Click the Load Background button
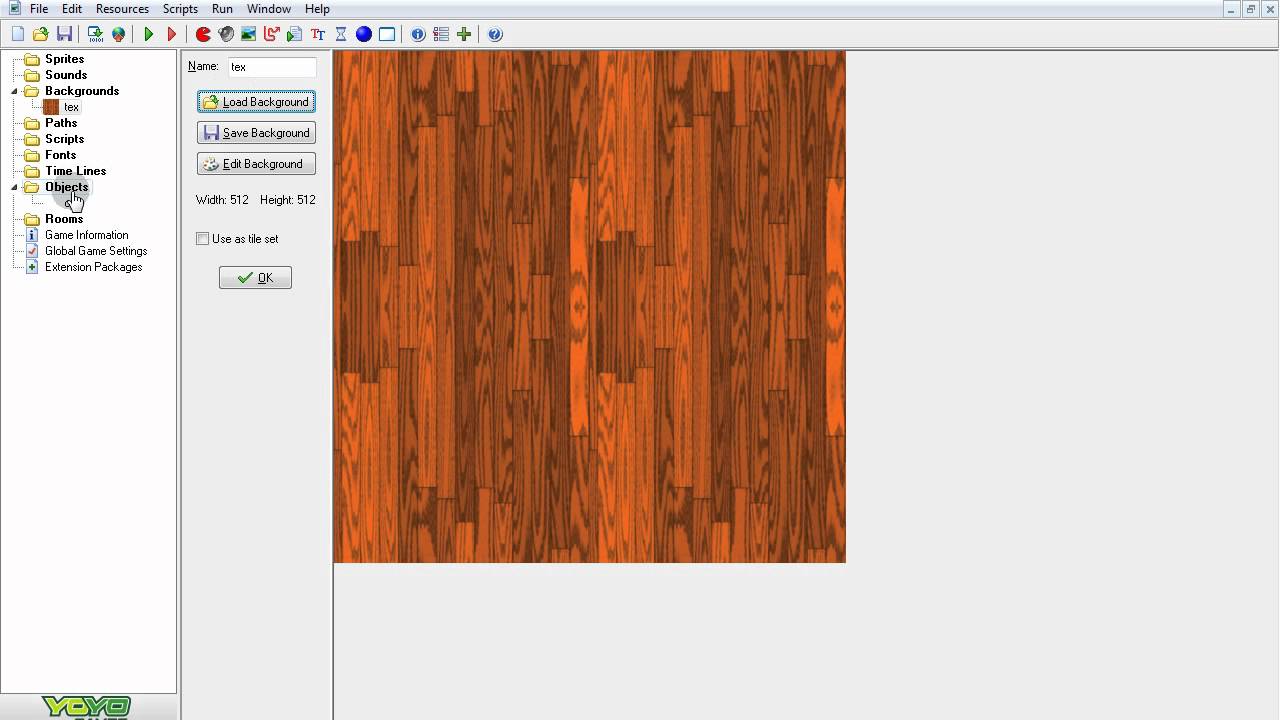This screenshot has height=720, width=1280. (256, 102)
